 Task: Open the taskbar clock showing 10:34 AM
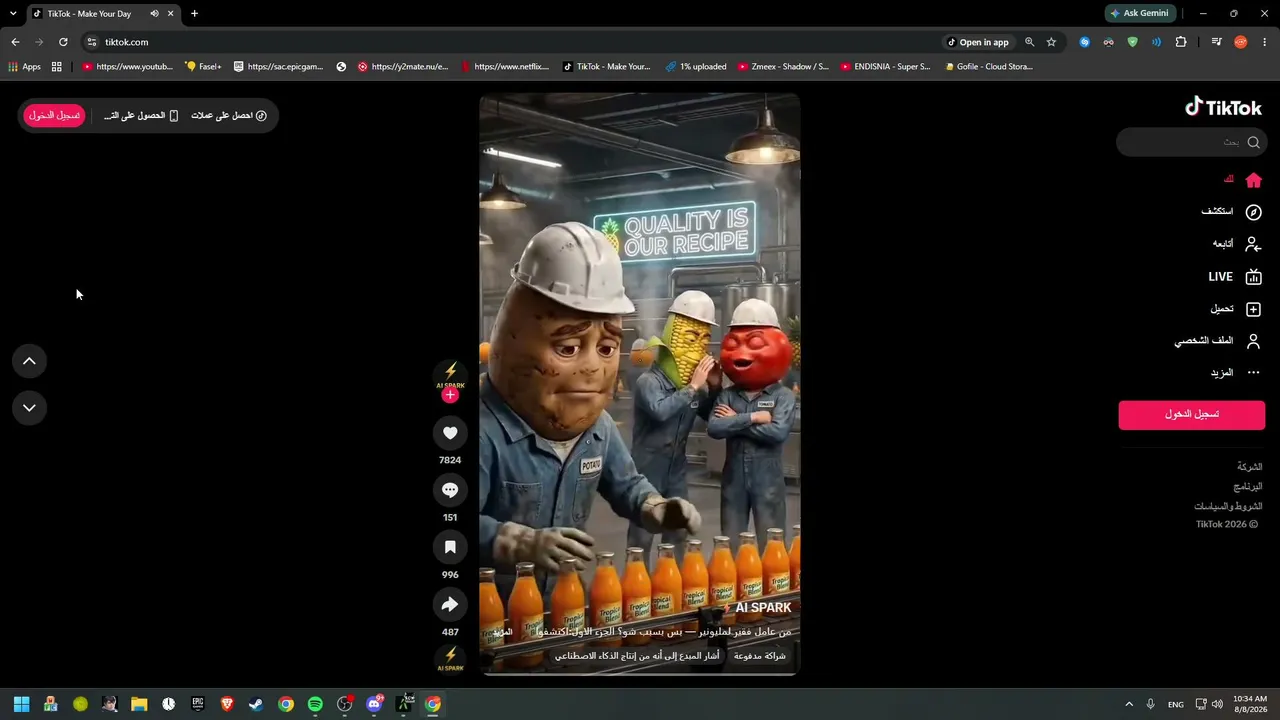pyautogui.click(x=1249, y=704)
